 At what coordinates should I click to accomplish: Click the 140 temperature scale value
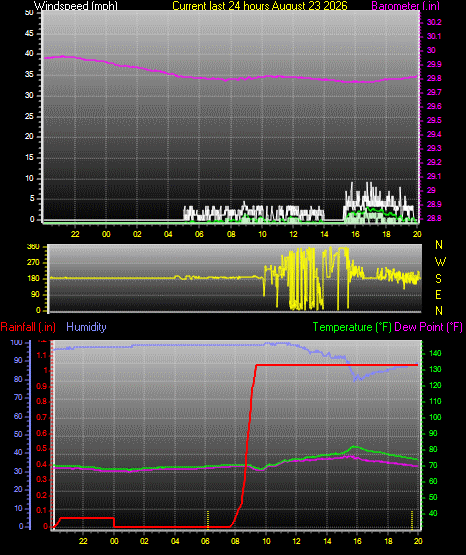(x=435, y=353)
